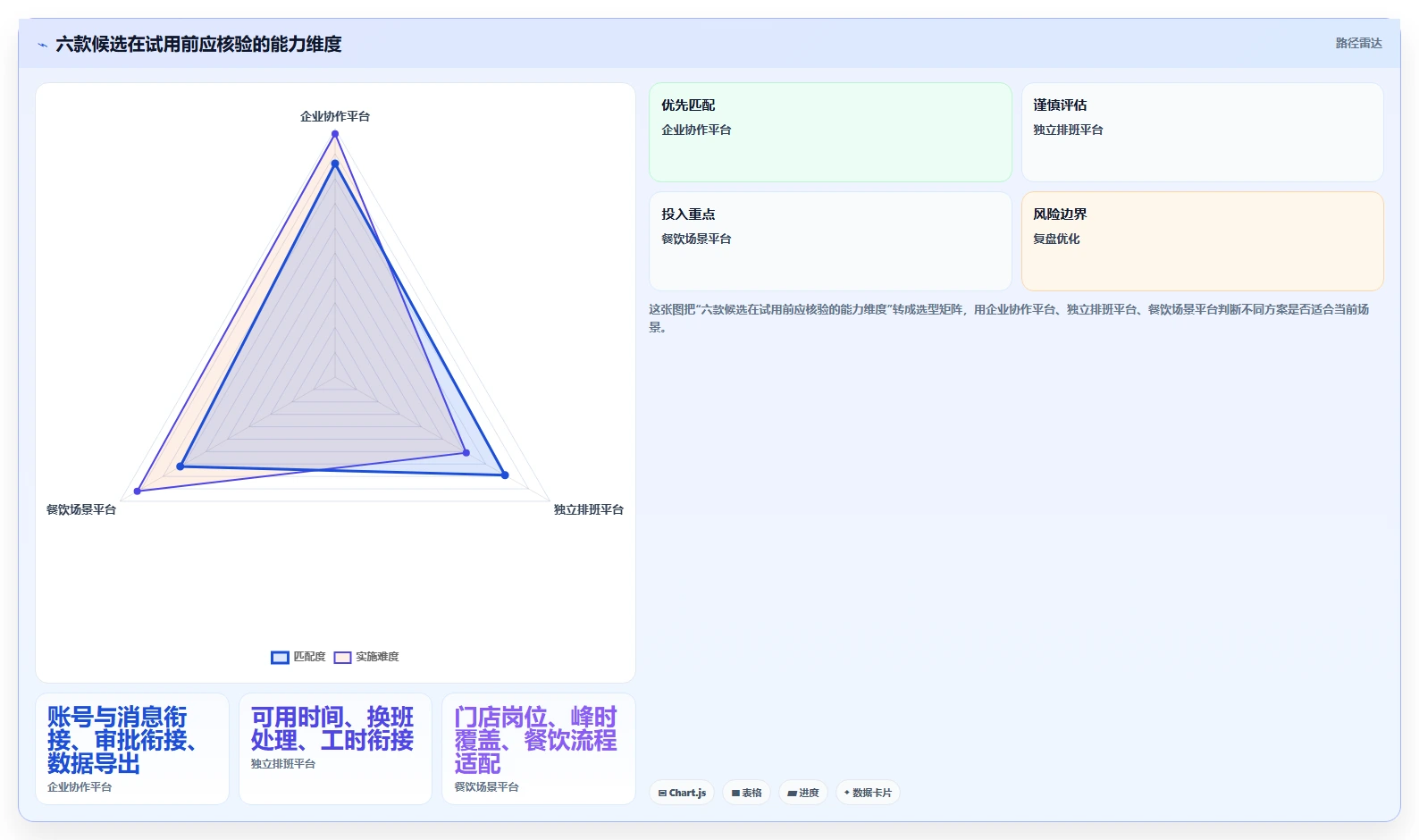Click the 独立排班平台 axis label on the radar
This screenshot has width=1419, height=840.
(589, 509)
